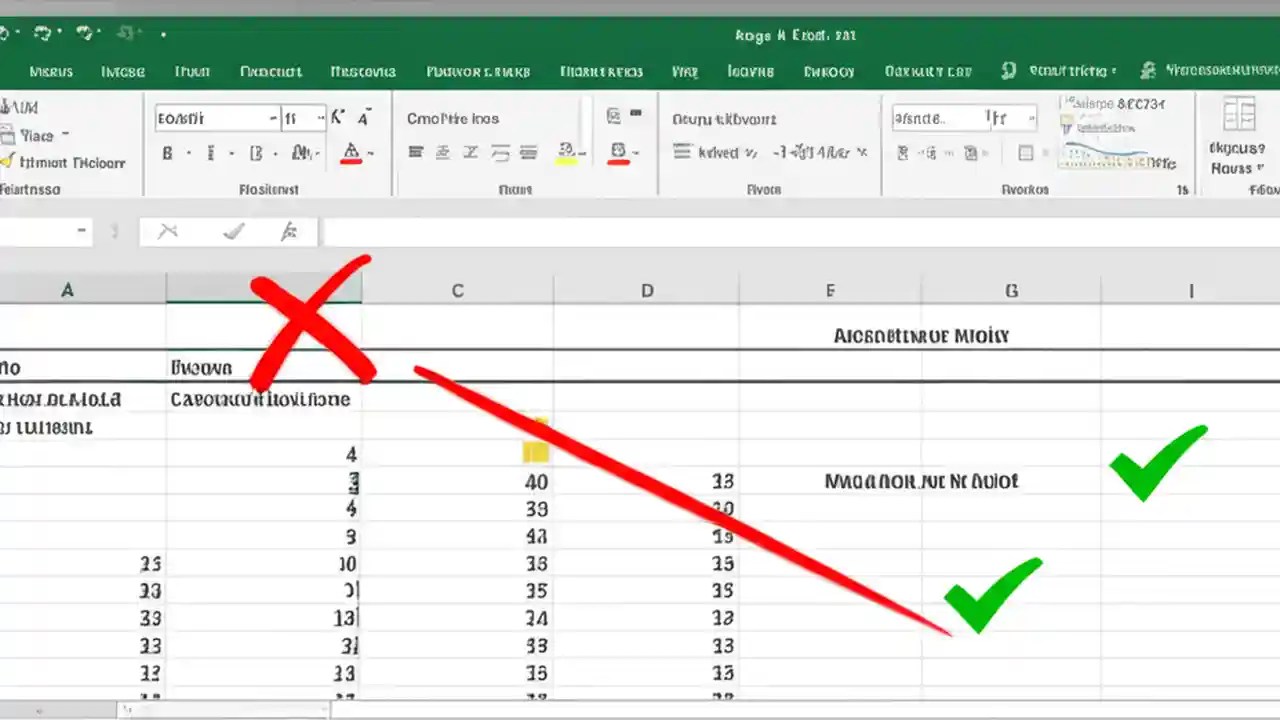Image resolution: width=1280 pixels, height=720 pixels.
Task: Toggle left alignment for the cell
Action: 416,153
